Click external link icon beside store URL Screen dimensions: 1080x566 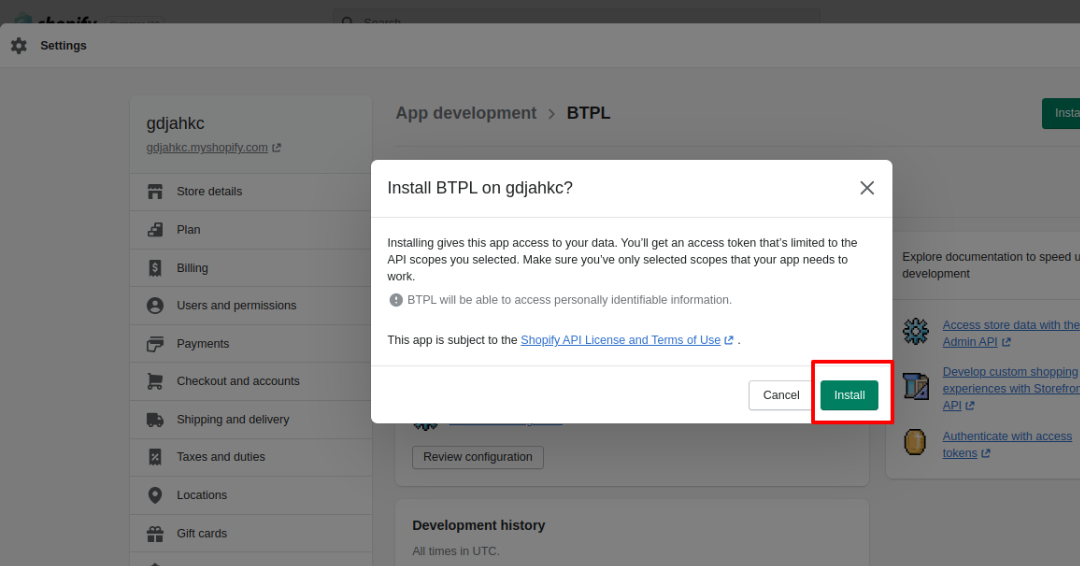[x=276, y=147]
